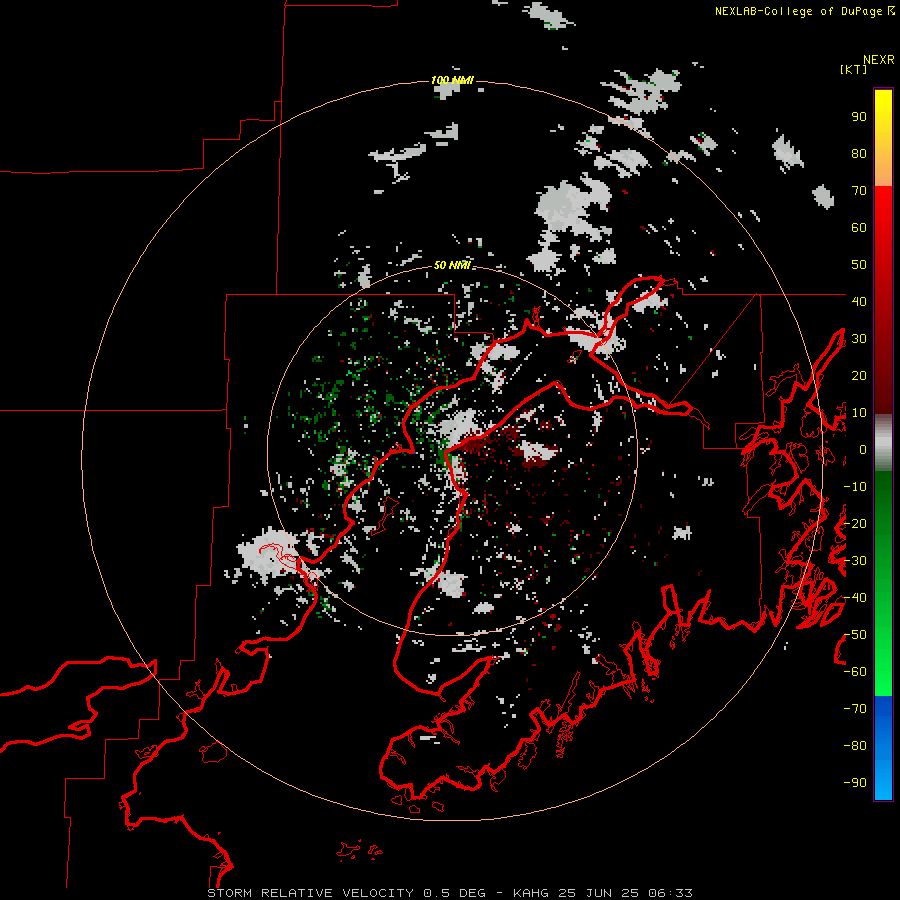Select the 30 value on velocity scale
Image resolution: width=900 pixels, height=900 pixels.
(x=859, y=339)
